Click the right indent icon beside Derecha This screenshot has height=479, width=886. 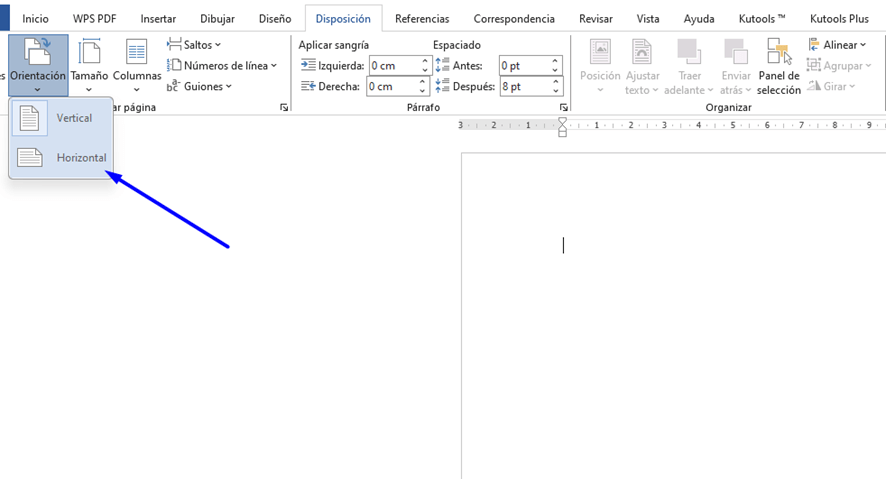(308, 86)
